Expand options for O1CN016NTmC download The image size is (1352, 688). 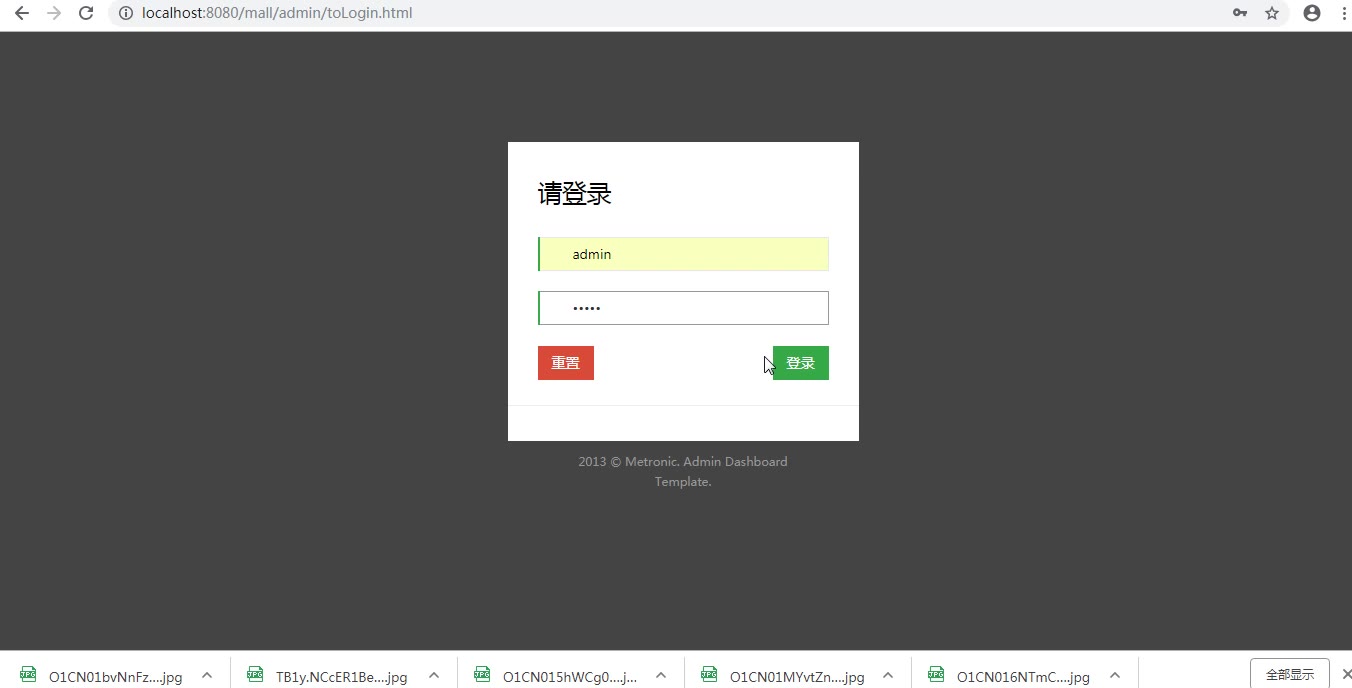pos(1115,676)
